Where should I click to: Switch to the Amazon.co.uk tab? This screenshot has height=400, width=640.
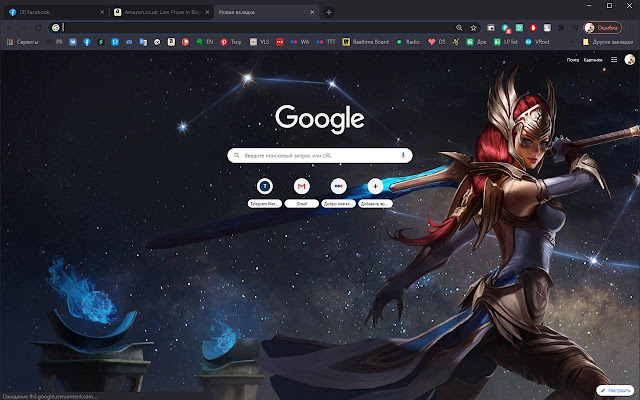[162, 12]
